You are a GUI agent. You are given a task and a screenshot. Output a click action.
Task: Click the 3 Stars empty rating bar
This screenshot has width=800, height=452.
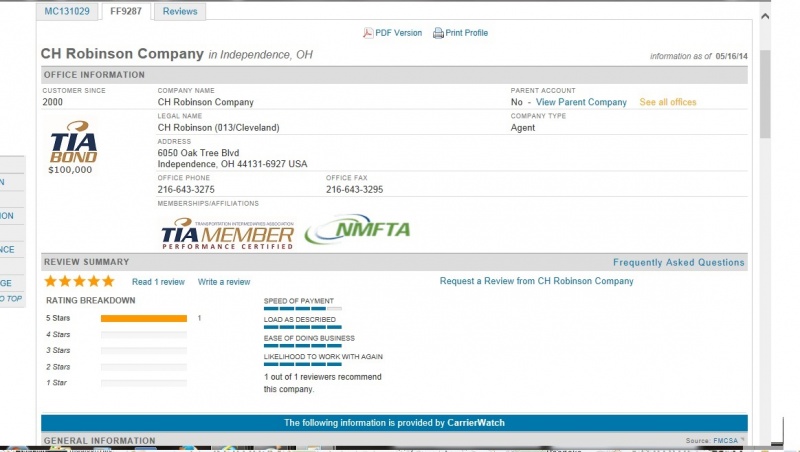click(x=144, y=350)
